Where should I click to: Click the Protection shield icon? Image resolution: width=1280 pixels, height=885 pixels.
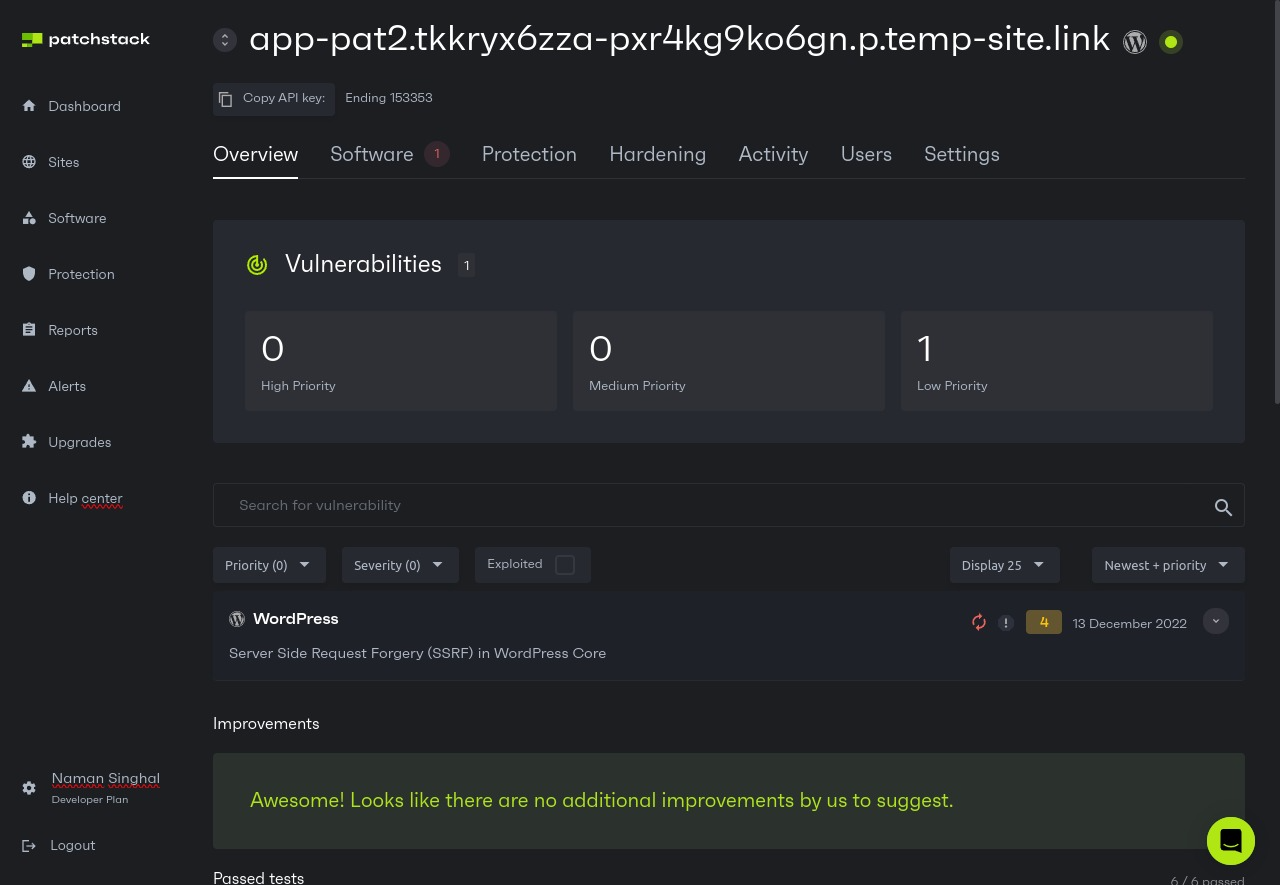pyautogui.click(x=29, y=274)
